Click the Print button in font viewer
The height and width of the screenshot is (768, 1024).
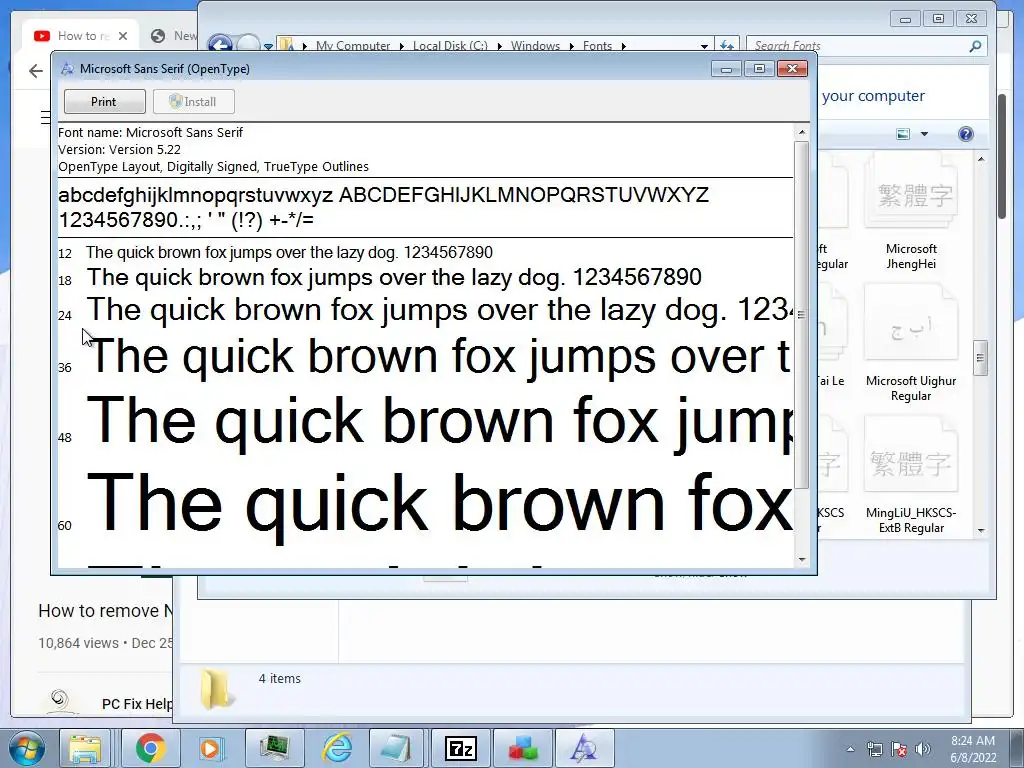click(104, 101)
